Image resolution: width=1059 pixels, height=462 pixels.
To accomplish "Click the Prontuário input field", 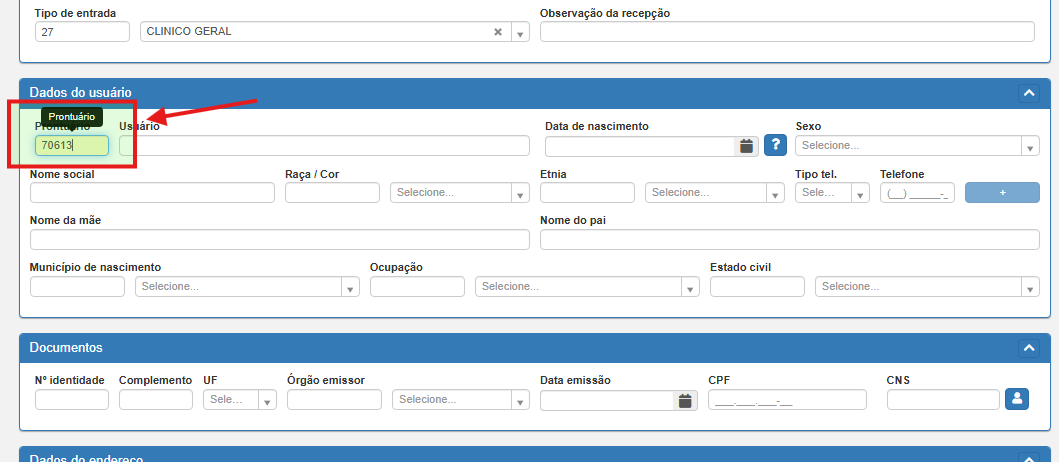I will [72, 146].
